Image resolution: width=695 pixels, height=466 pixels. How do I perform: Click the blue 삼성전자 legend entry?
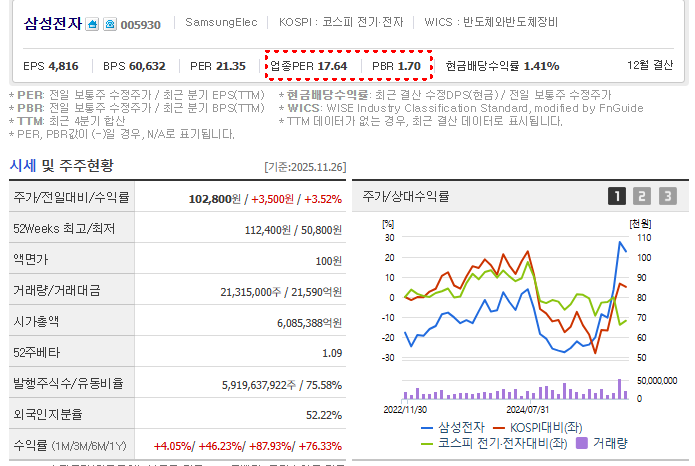[453, 427]
